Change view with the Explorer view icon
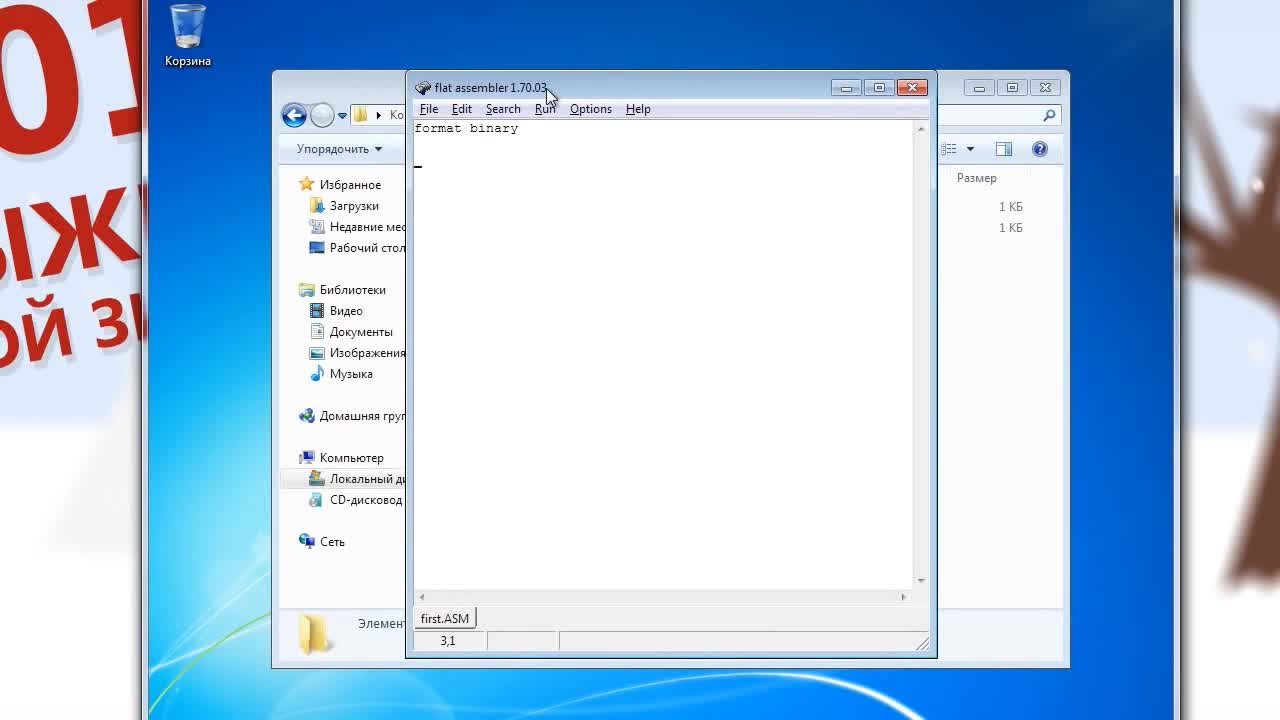Image resolution: width=1280 pixels, height=720 pixels. pyautogui.click(x=949, y=149)
